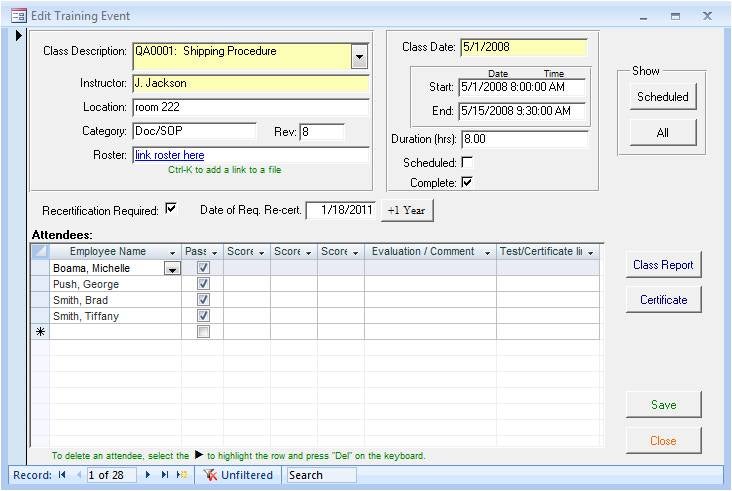
Task: Add +1 Year to recertification date
Action: click(x=407, y=210)
